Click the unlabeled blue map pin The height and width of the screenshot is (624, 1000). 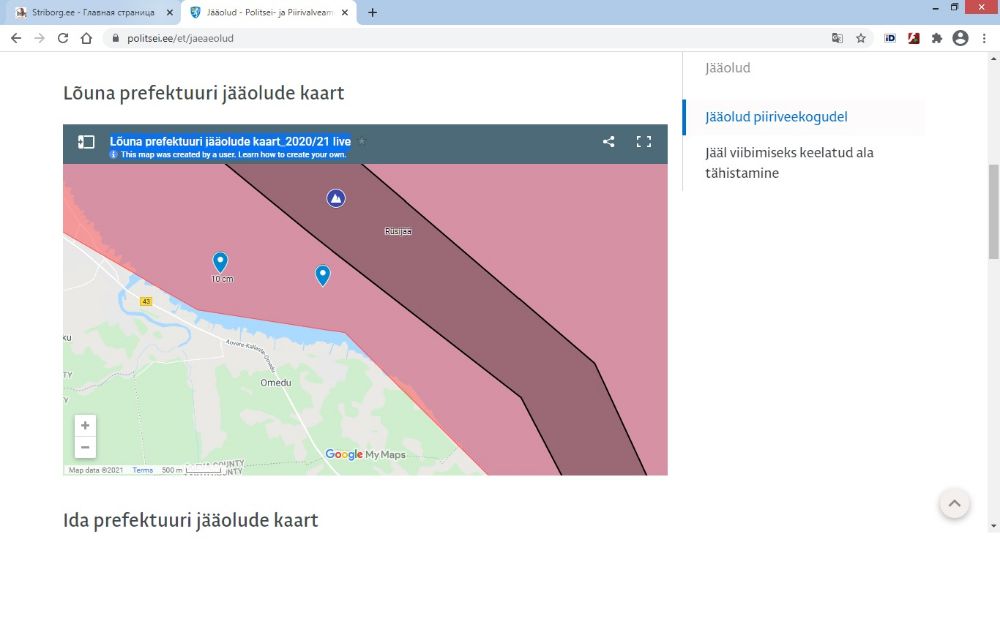coord(322,275)
